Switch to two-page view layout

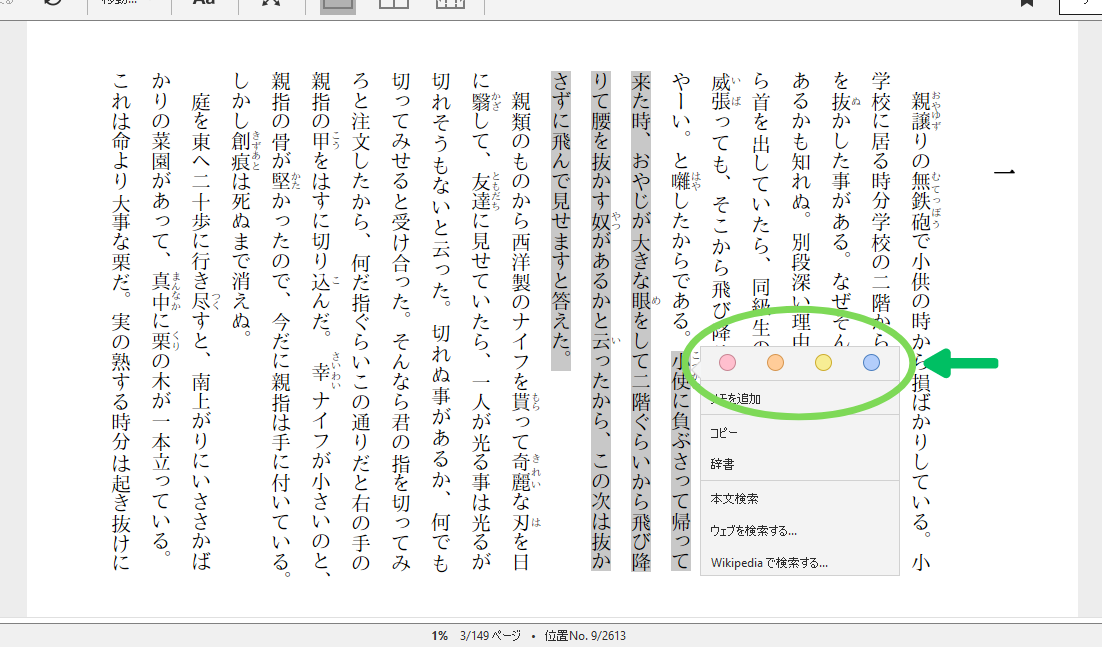[394, 3]
